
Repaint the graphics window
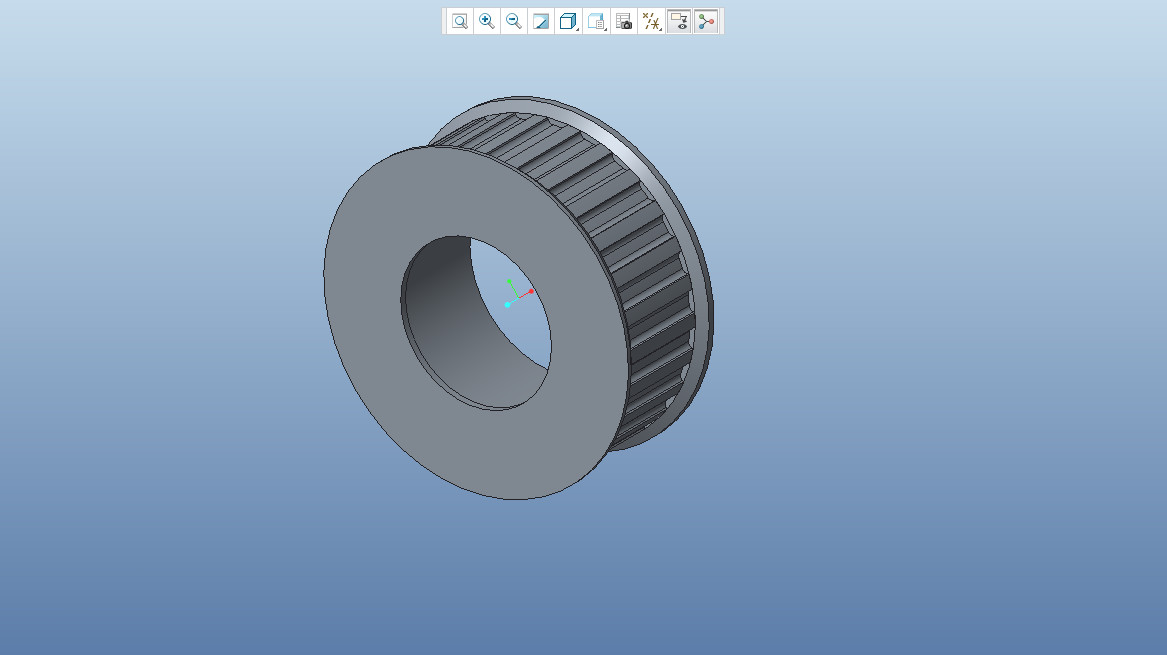tap(541, 22)
